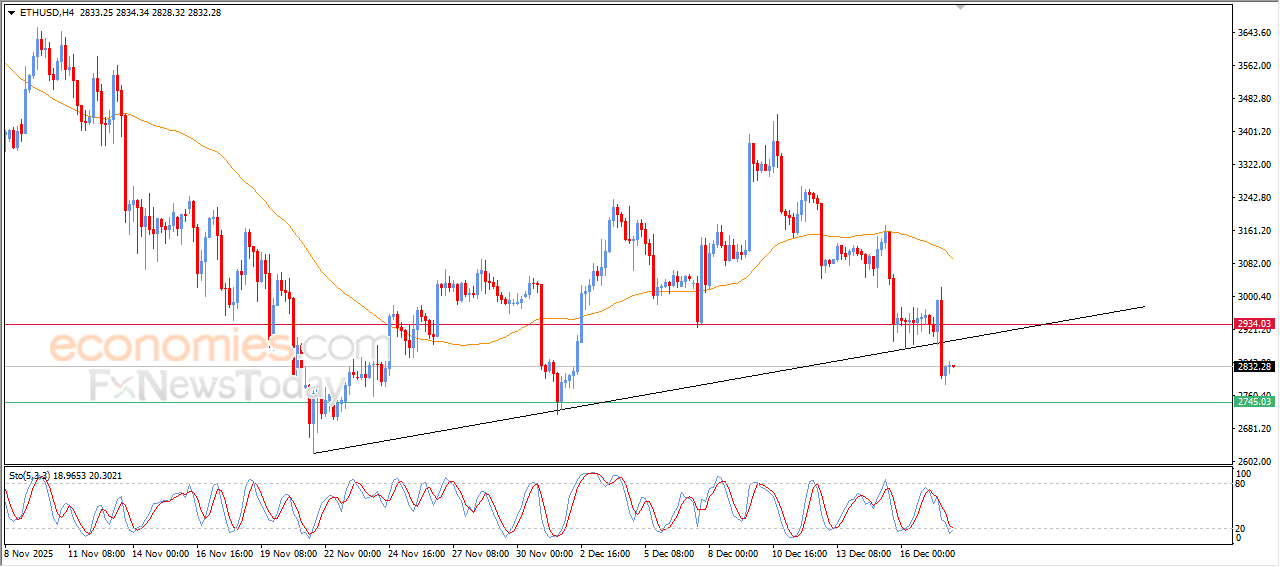Click the 13 Dec 08:00 time label
This screenshot has height=567, width=1280.
(866, 552)
